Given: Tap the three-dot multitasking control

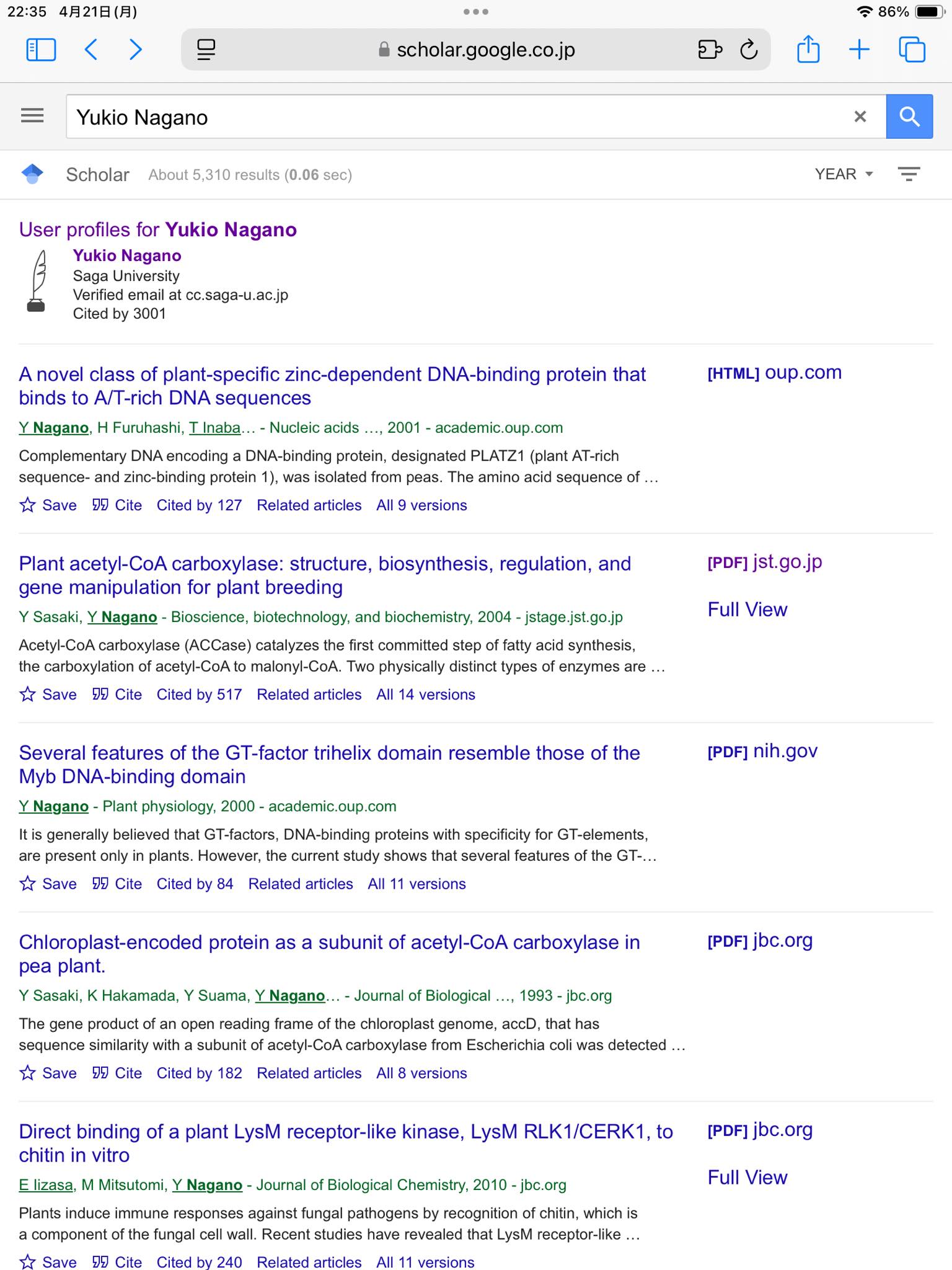Looking at the screenshot, I should click(476, 12).
